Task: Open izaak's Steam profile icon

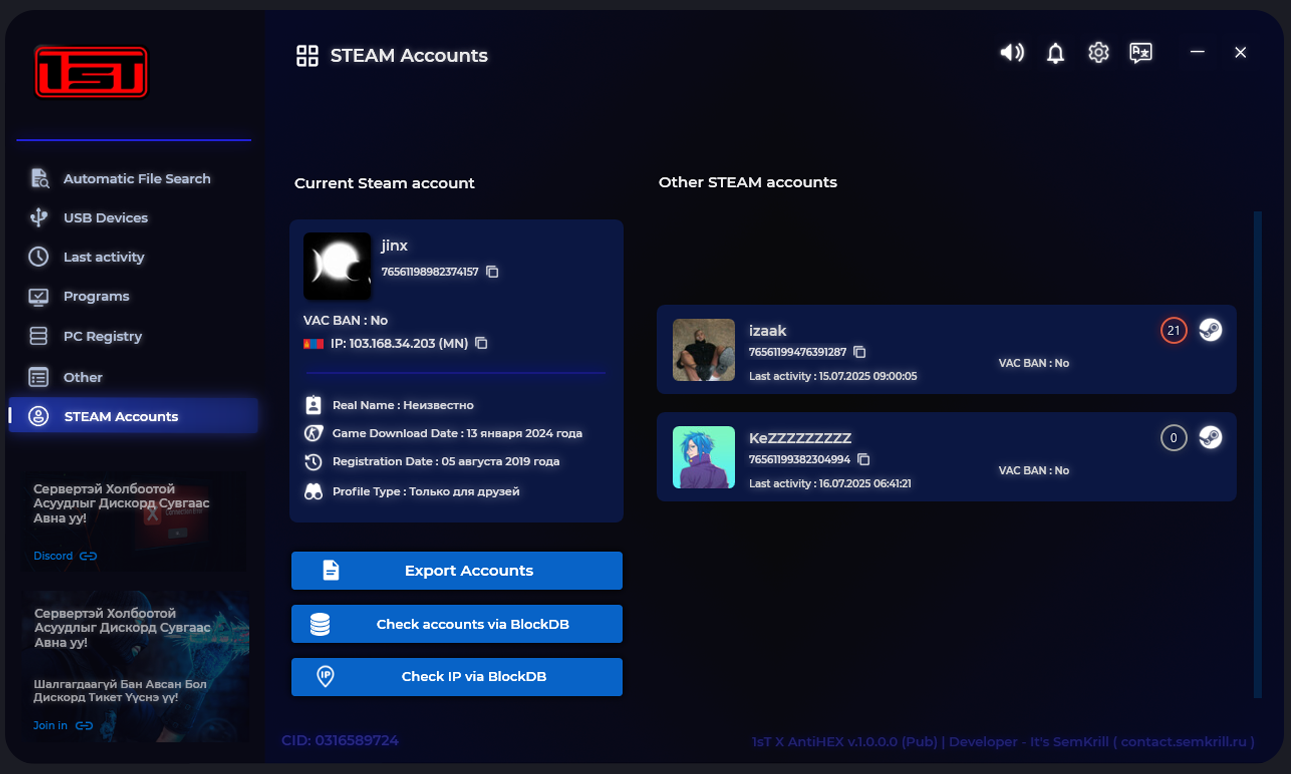Action: [1210, 330]
